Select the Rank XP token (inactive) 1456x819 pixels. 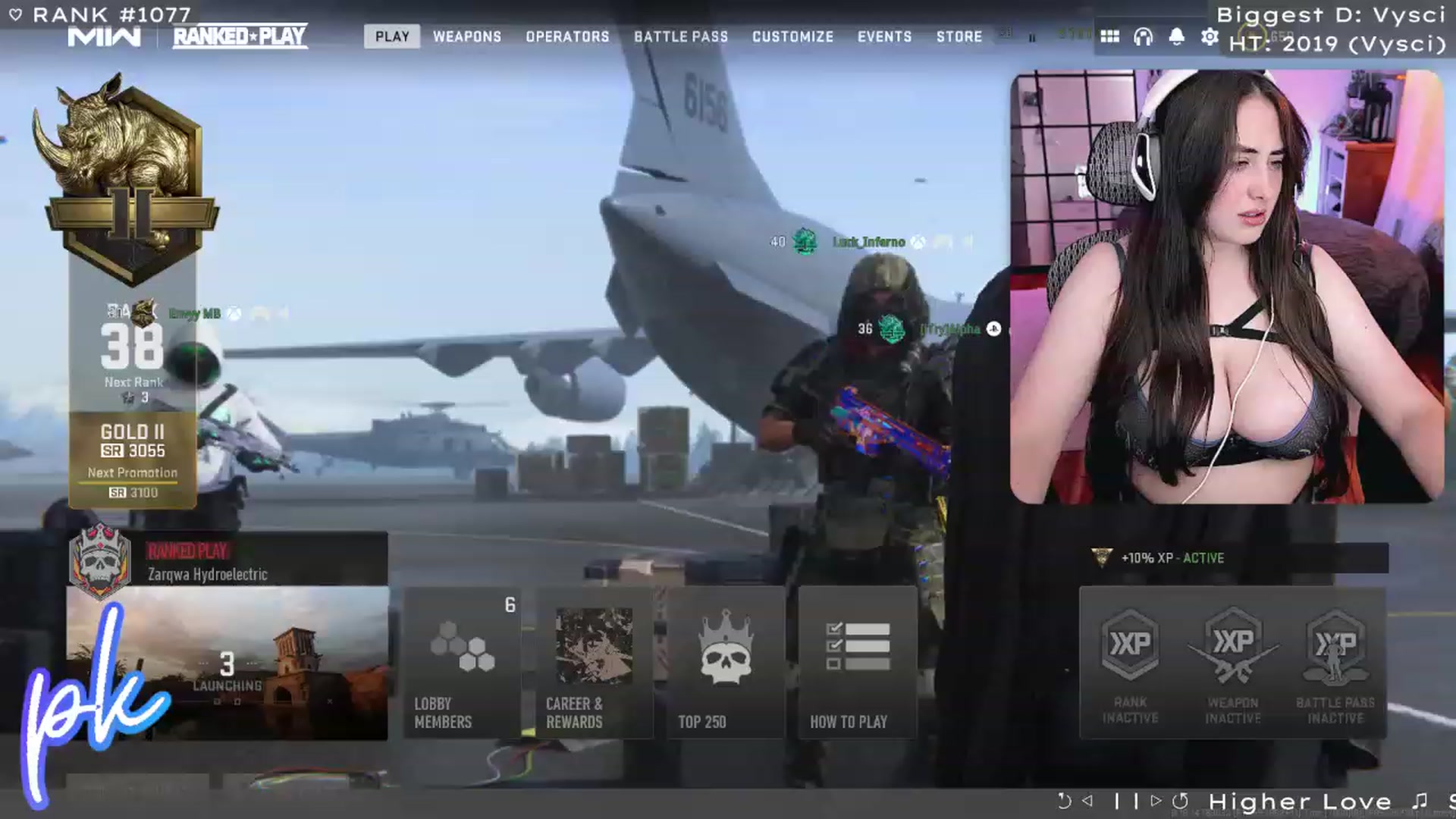click(1130, 645)
